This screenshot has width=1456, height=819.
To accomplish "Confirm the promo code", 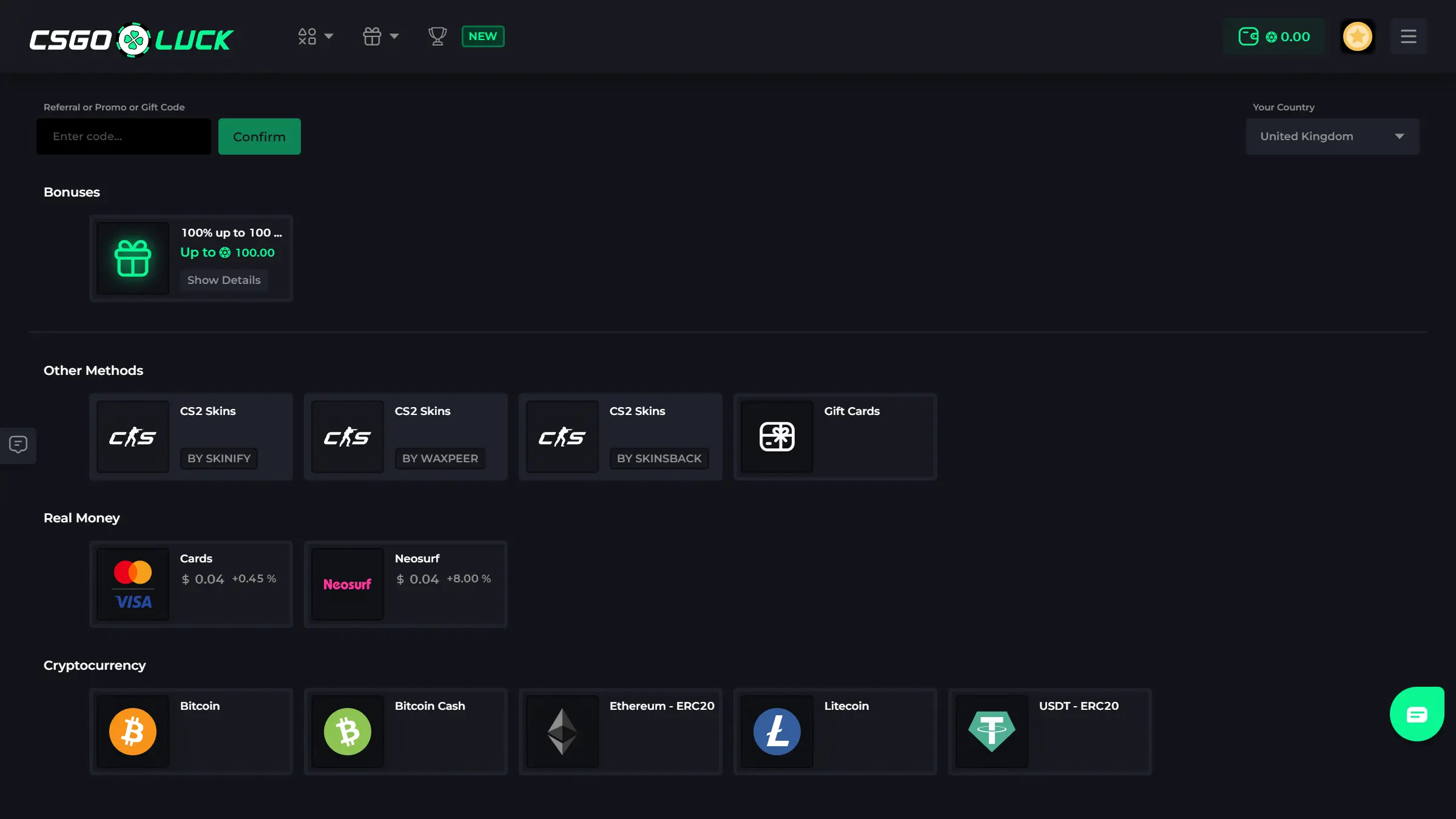I will 260,136.
